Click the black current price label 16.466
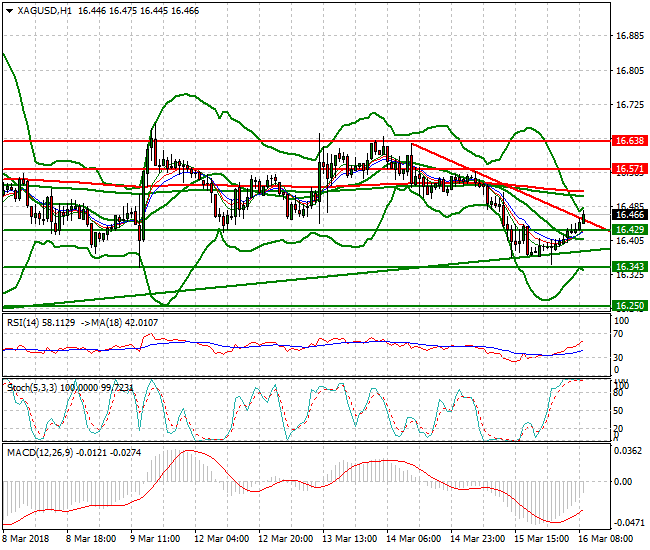 tap(630, 214)
